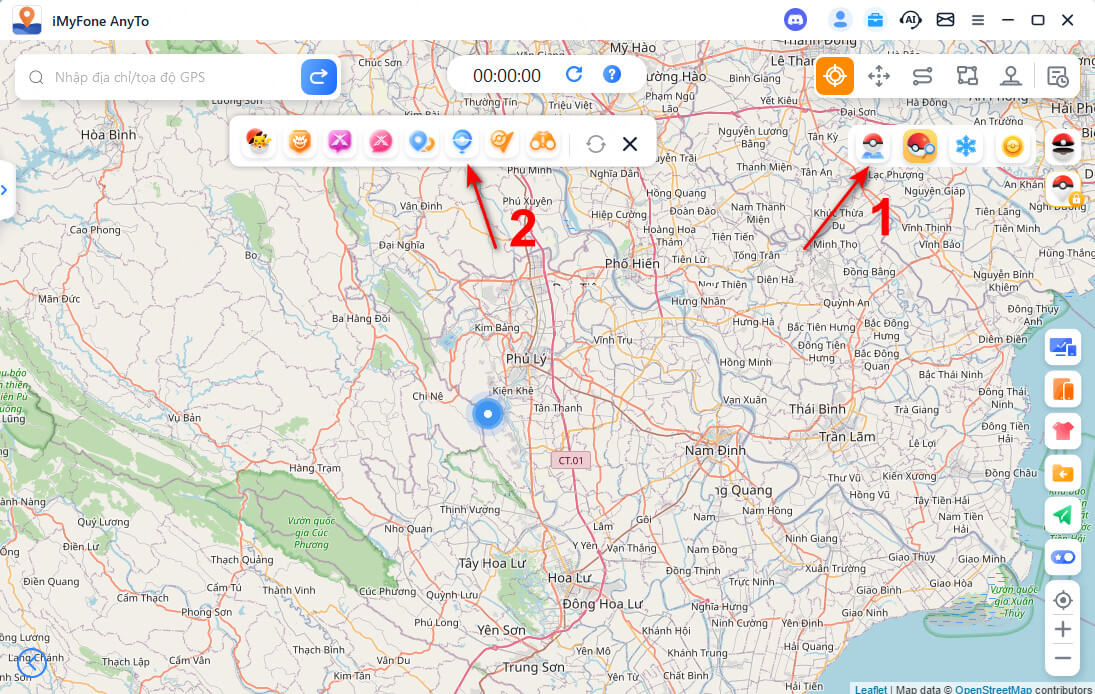Image resolution: width=1095 pixels, height=694 pixels.
Task: Select the two-spot route mode icon
Action: 922,76
